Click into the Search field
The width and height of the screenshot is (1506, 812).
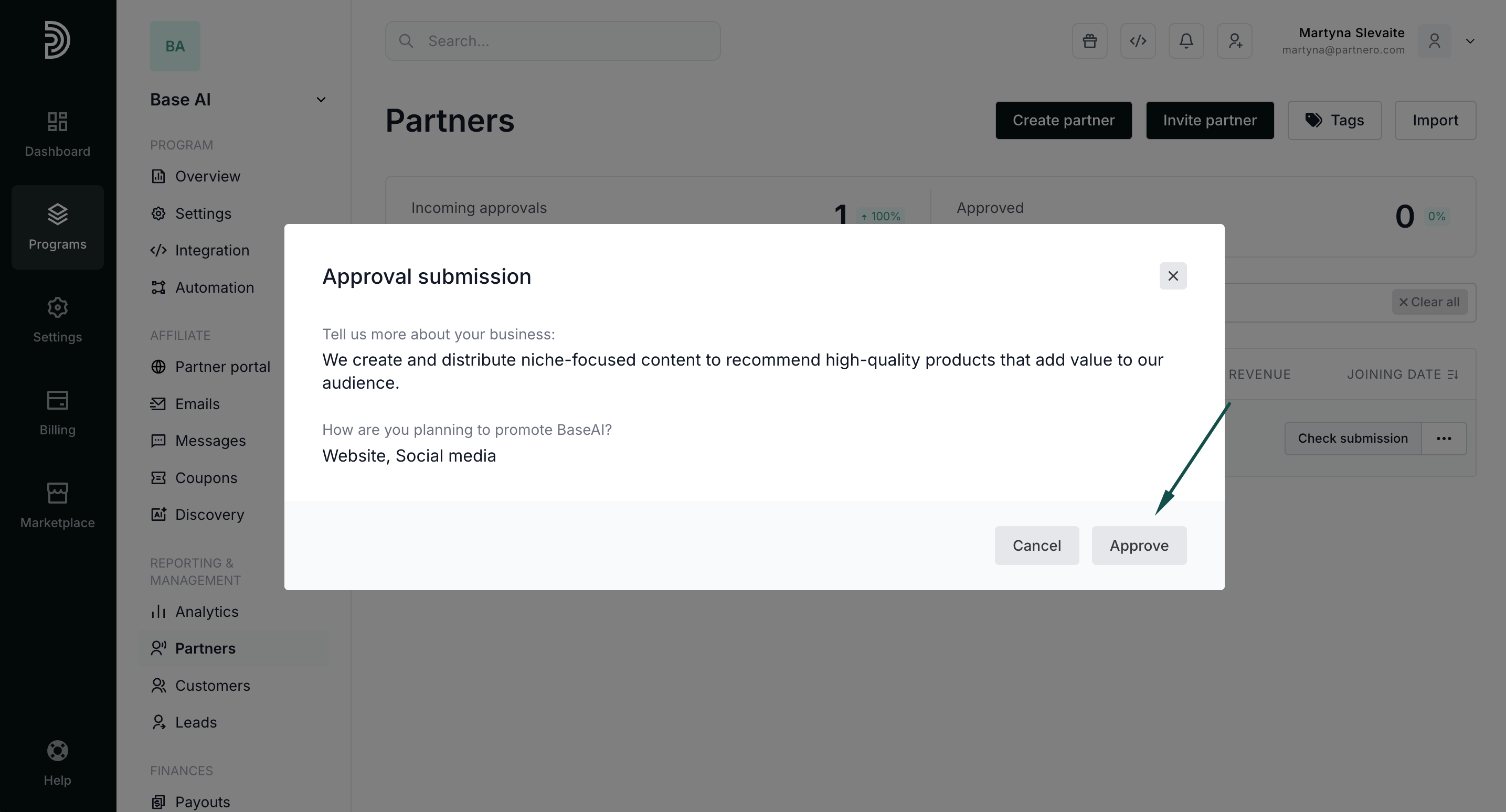pyautogui.click(x=553, y=41)
